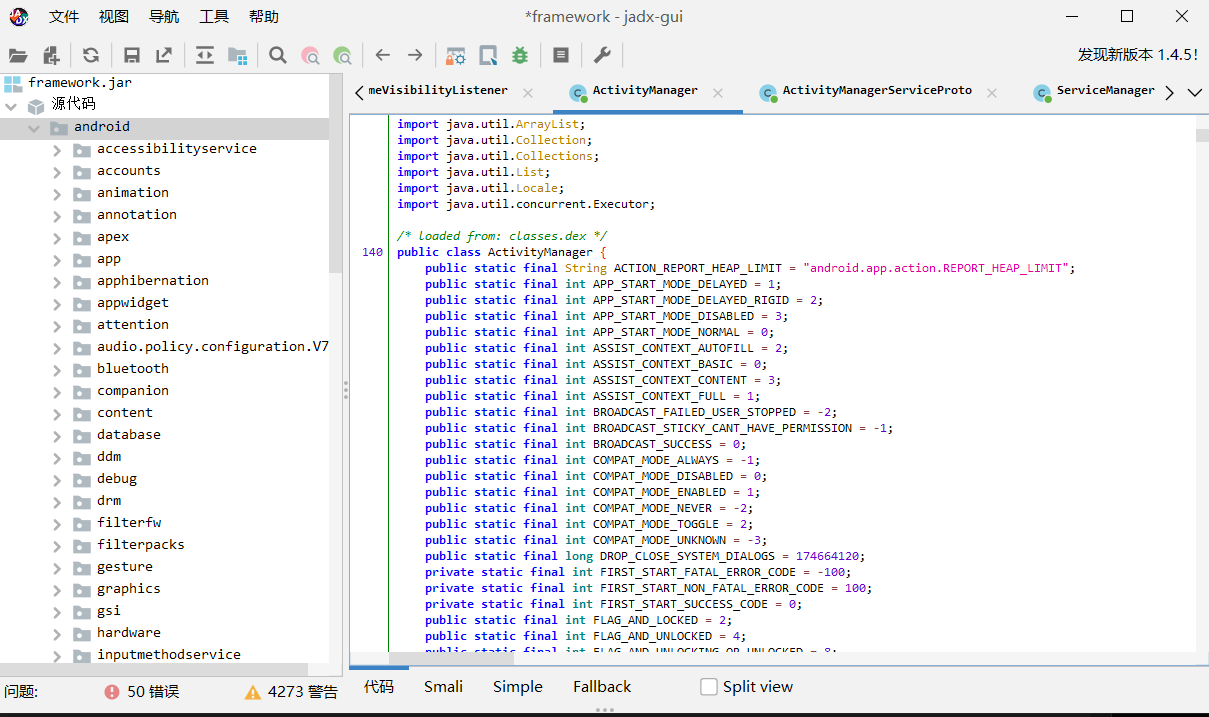Viewport: 1209px width, 717px height.
Task: Collapse the android package node
Action: tap(33, 126)
